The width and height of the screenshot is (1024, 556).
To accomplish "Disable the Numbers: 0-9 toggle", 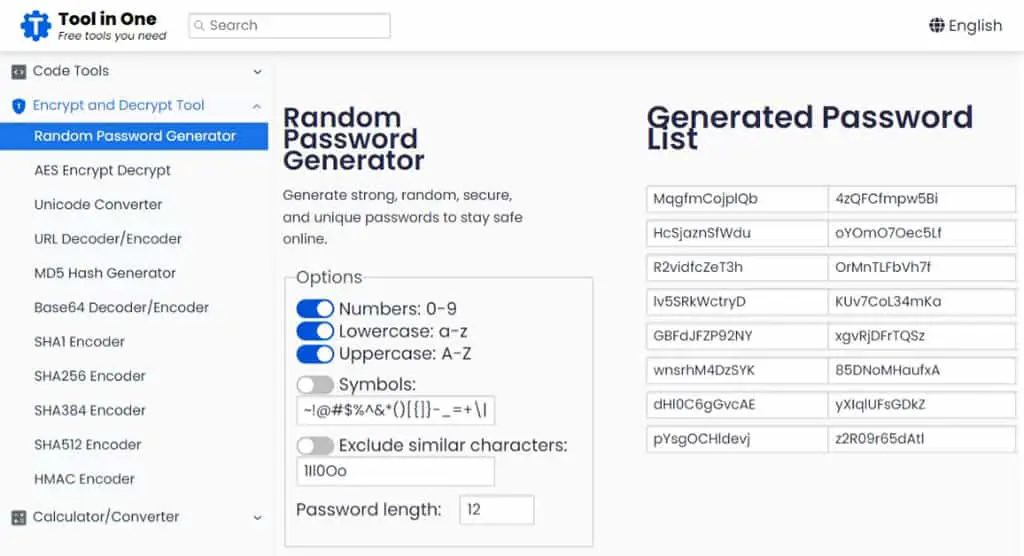I will pos(315,308).
